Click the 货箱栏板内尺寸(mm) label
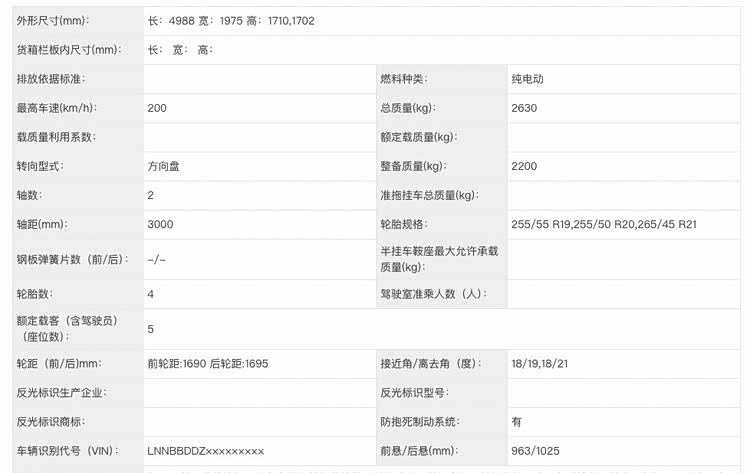Screen dimensions: 750x473 68,49
